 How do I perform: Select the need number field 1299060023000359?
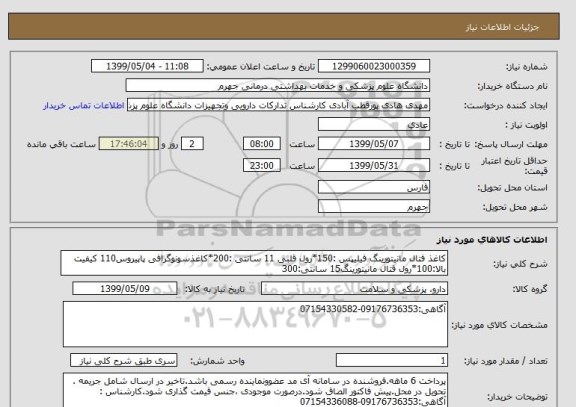374,66
